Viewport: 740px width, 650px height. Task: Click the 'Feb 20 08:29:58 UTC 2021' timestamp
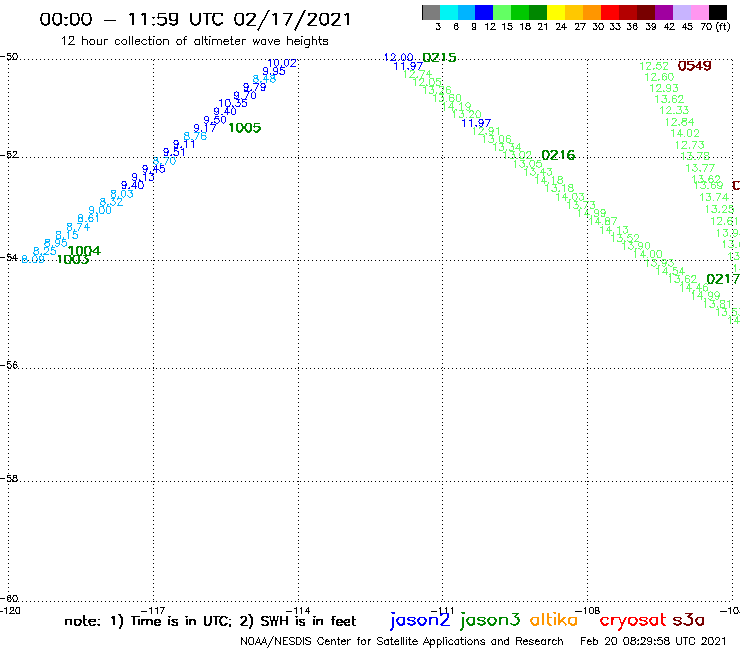tap(653, 641)
